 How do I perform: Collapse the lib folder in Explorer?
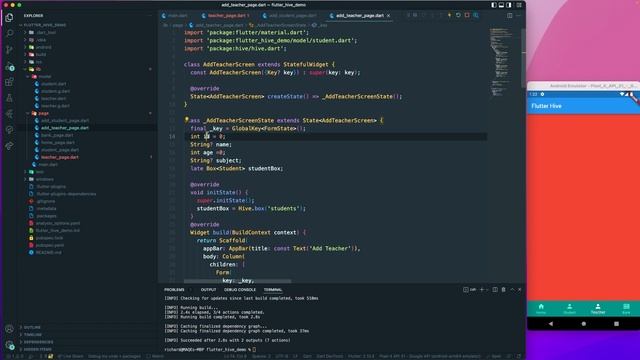(x=88, y=69)
